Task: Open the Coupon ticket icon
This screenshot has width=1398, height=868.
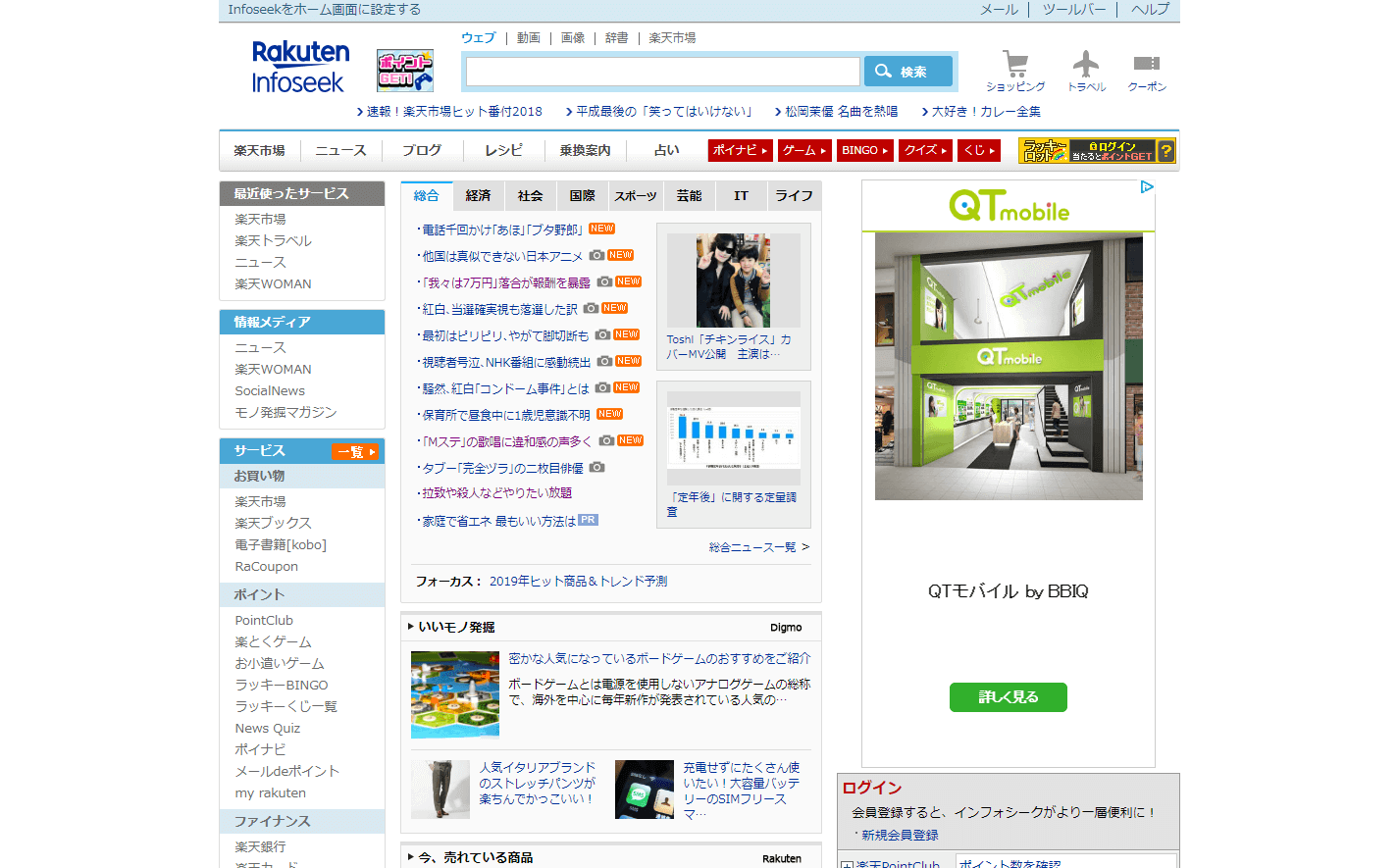Action: [1147, 64]
